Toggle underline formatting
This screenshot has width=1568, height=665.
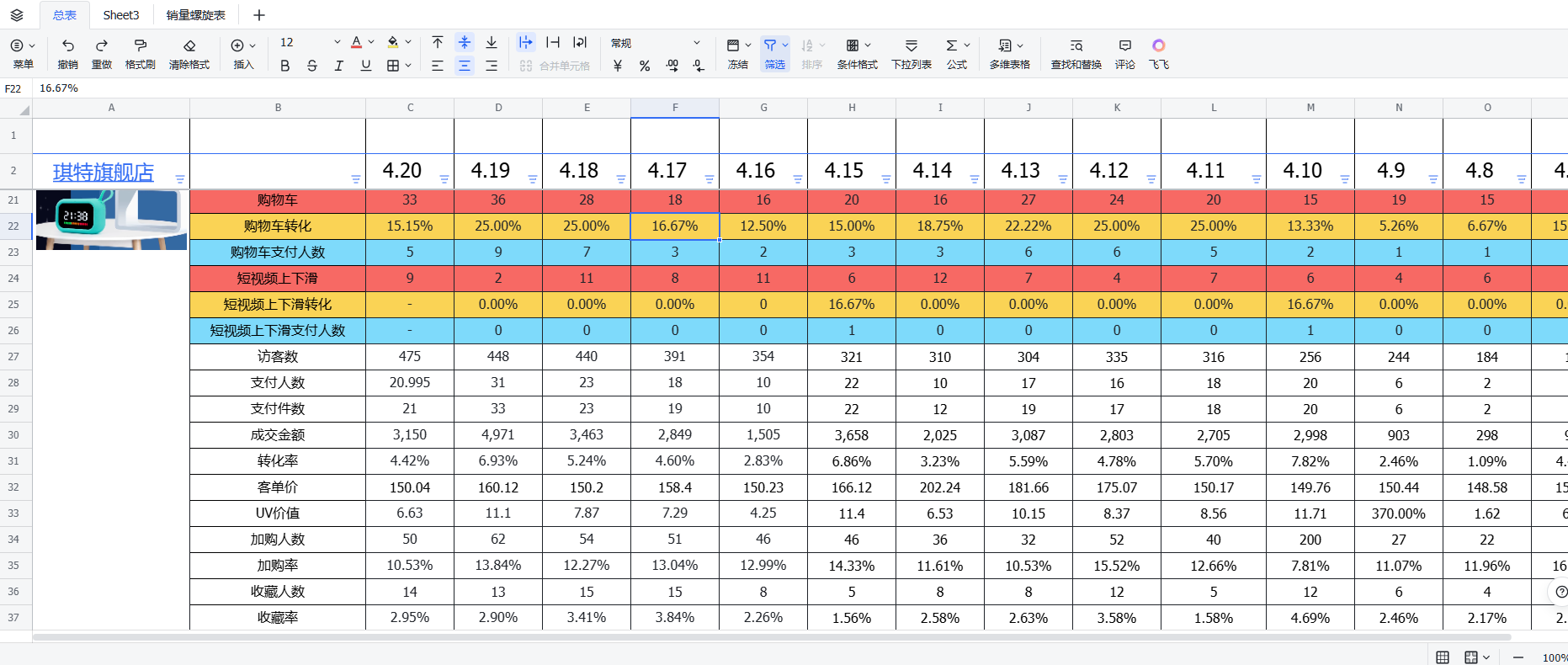click(366, 66)
